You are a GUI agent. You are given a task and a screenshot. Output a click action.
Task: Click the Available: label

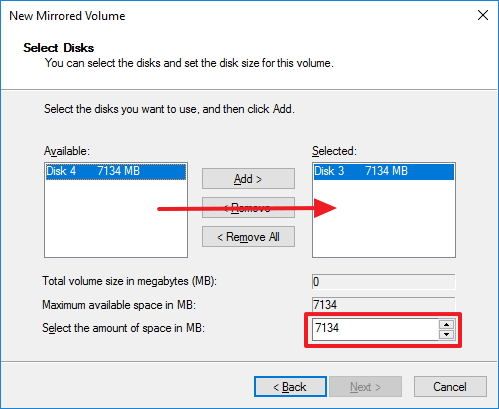coord(67,151)
